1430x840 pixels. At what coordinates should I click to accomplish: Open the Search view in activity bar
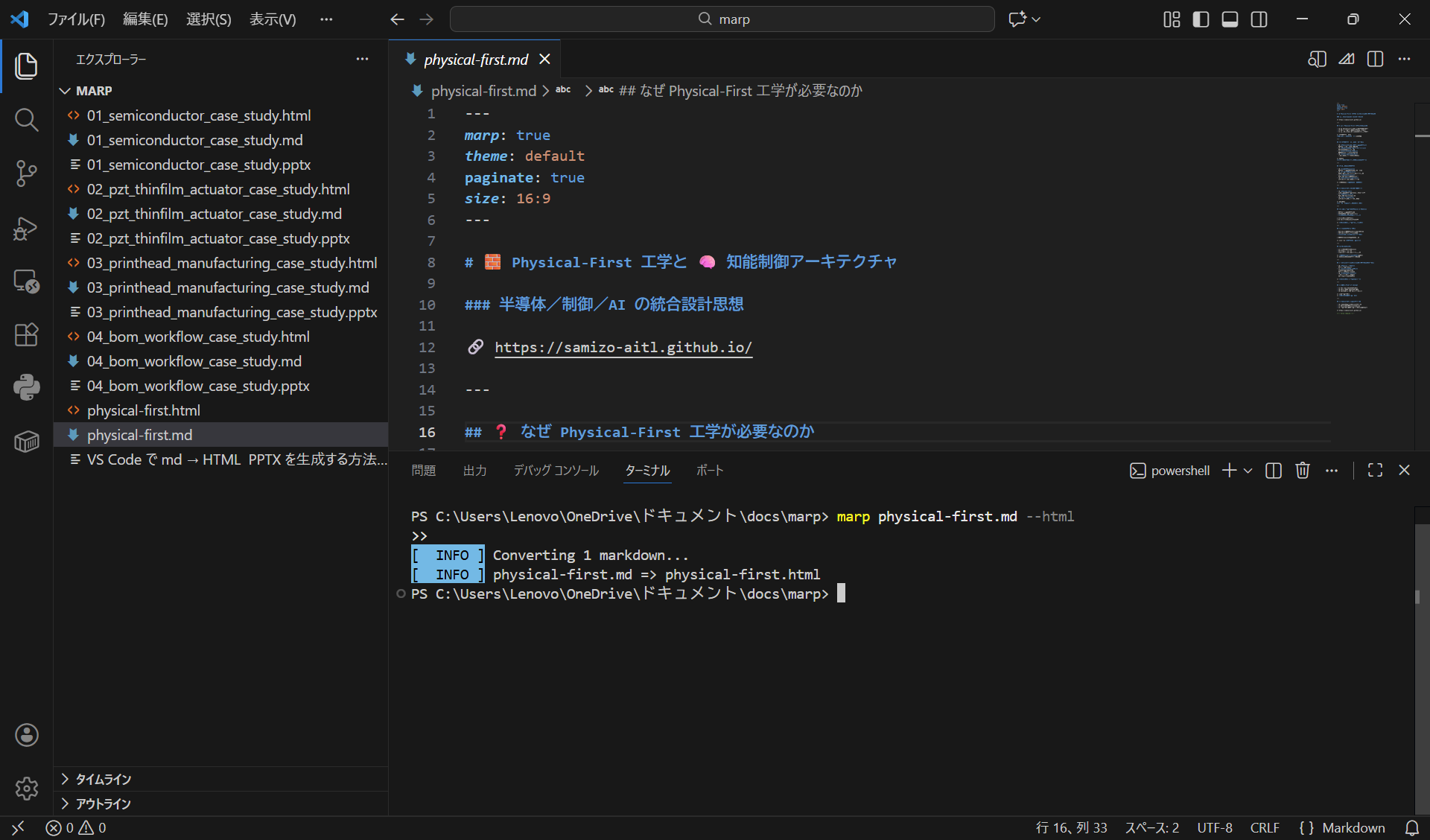[x=26, y=119]
